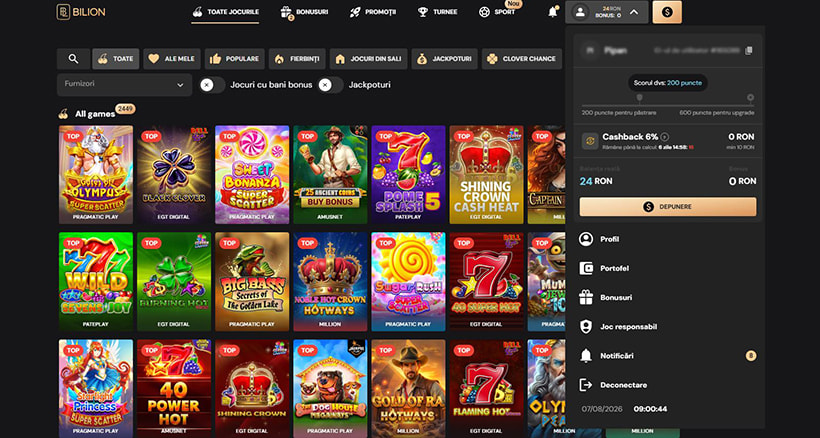This screenshot has width=820, height=438.
Task: Click the 200 points keep-level marker pin
Action: (x=639, y=98)
